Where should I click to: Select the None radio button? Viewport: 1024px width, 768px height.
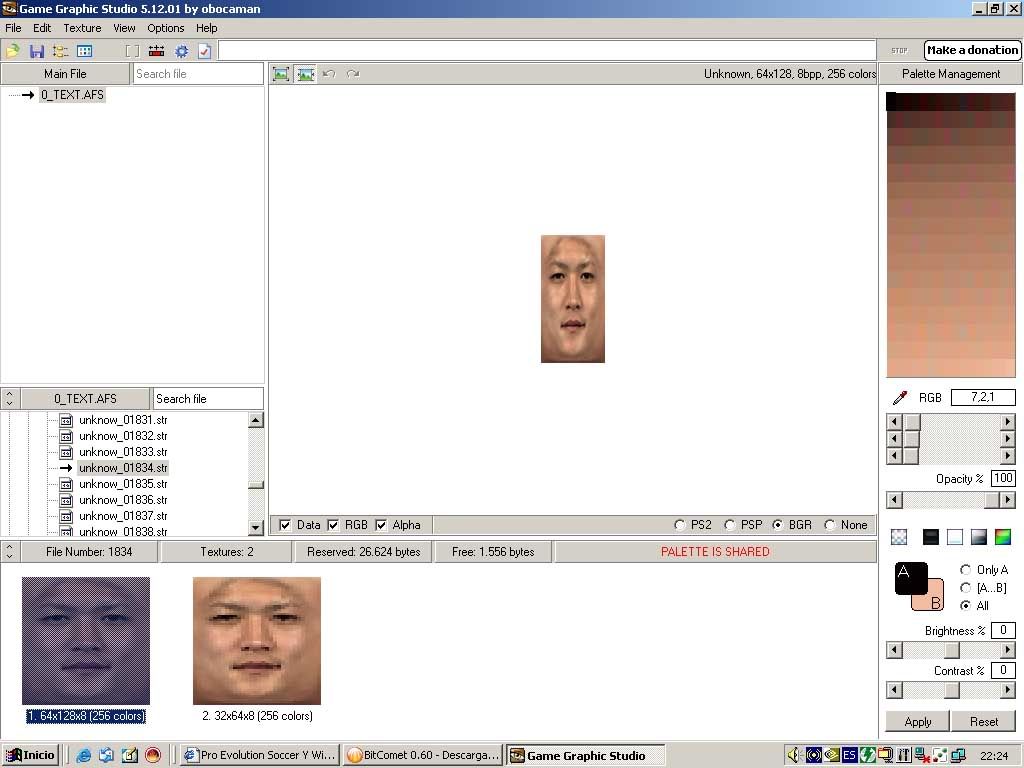829,525
